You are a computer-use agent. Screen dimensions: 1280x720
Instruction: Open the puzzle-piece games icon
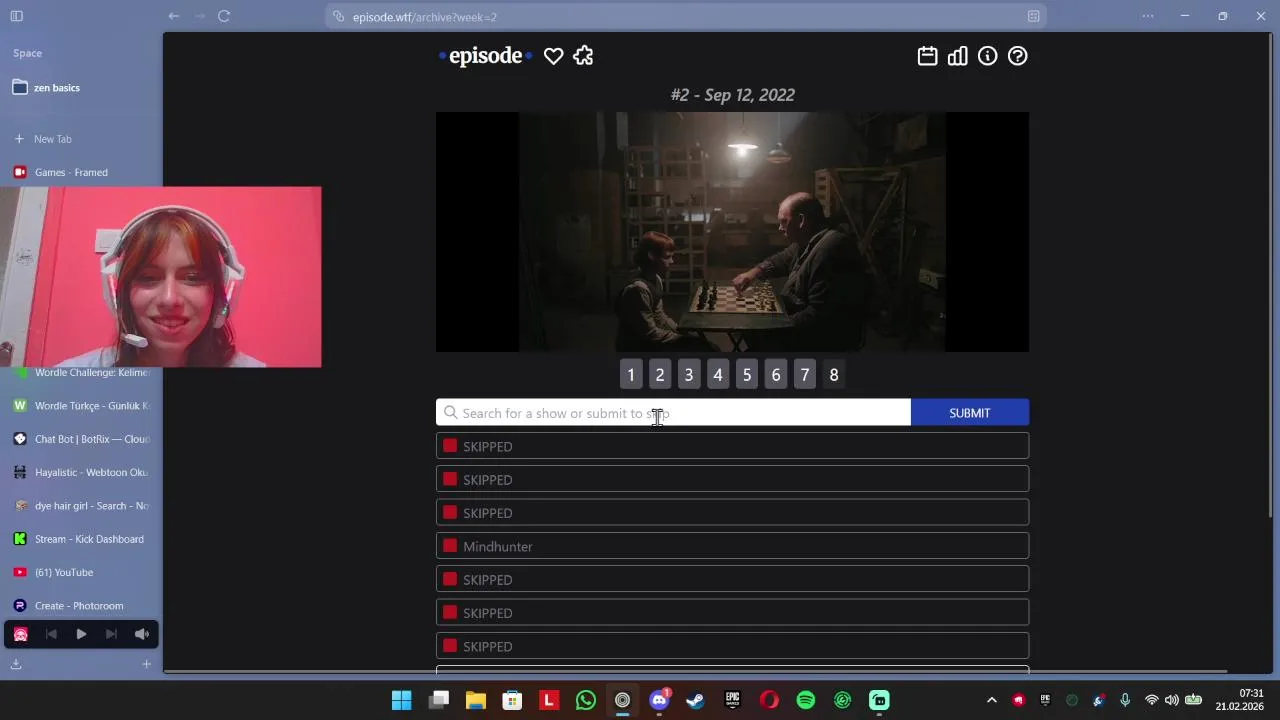[x=583, y=57]
